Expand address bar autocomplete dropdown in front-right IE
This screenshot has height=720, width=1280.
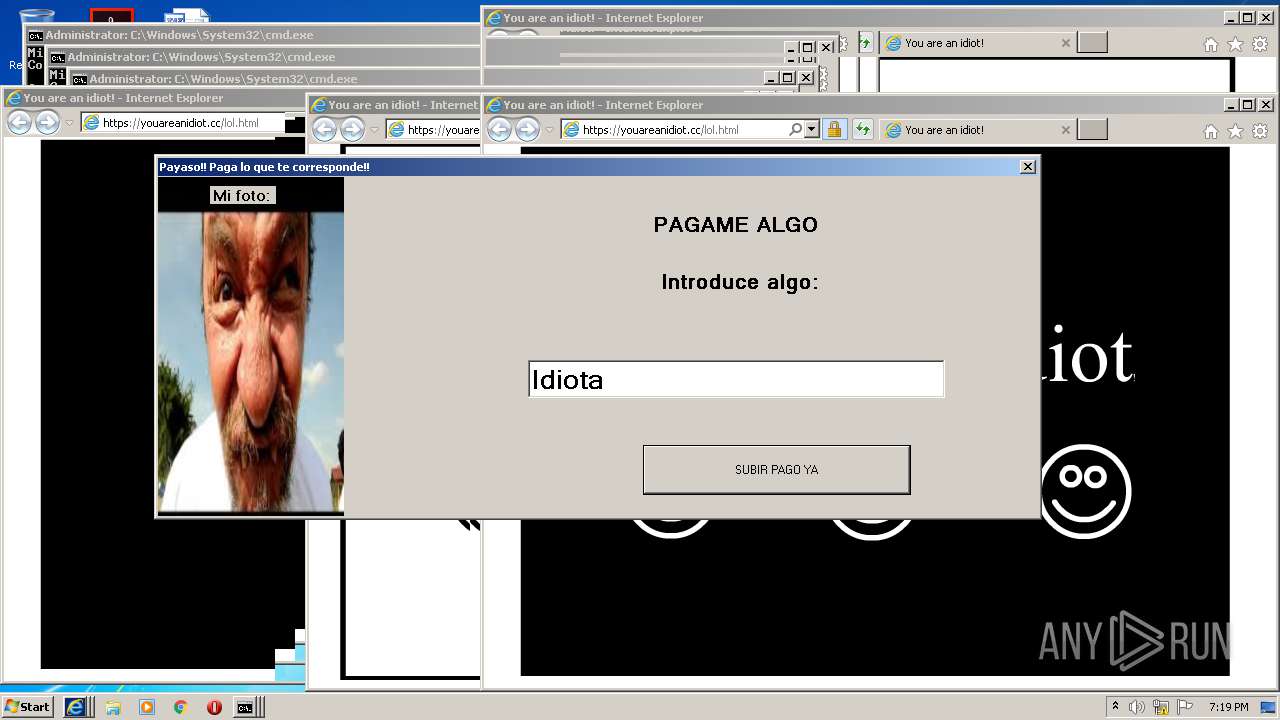tap(811, 130)
